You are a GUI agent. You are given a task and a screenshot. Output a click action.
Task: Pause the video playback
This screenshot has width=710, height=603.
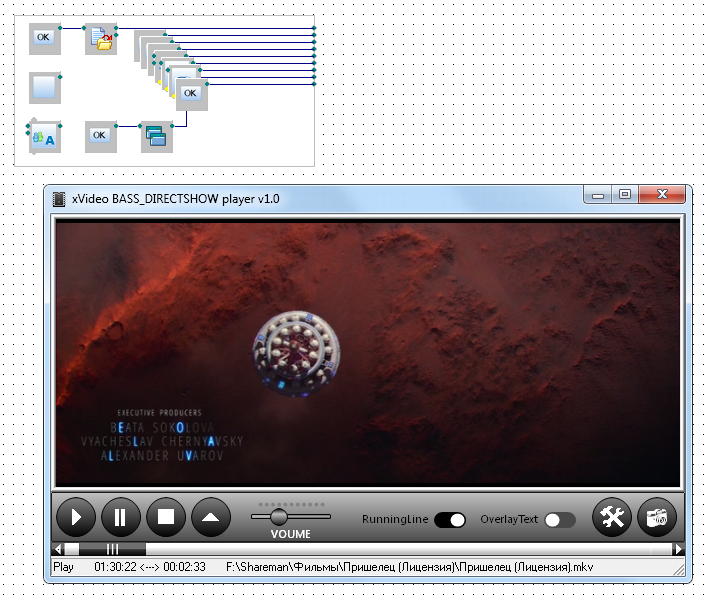[121, 518]
